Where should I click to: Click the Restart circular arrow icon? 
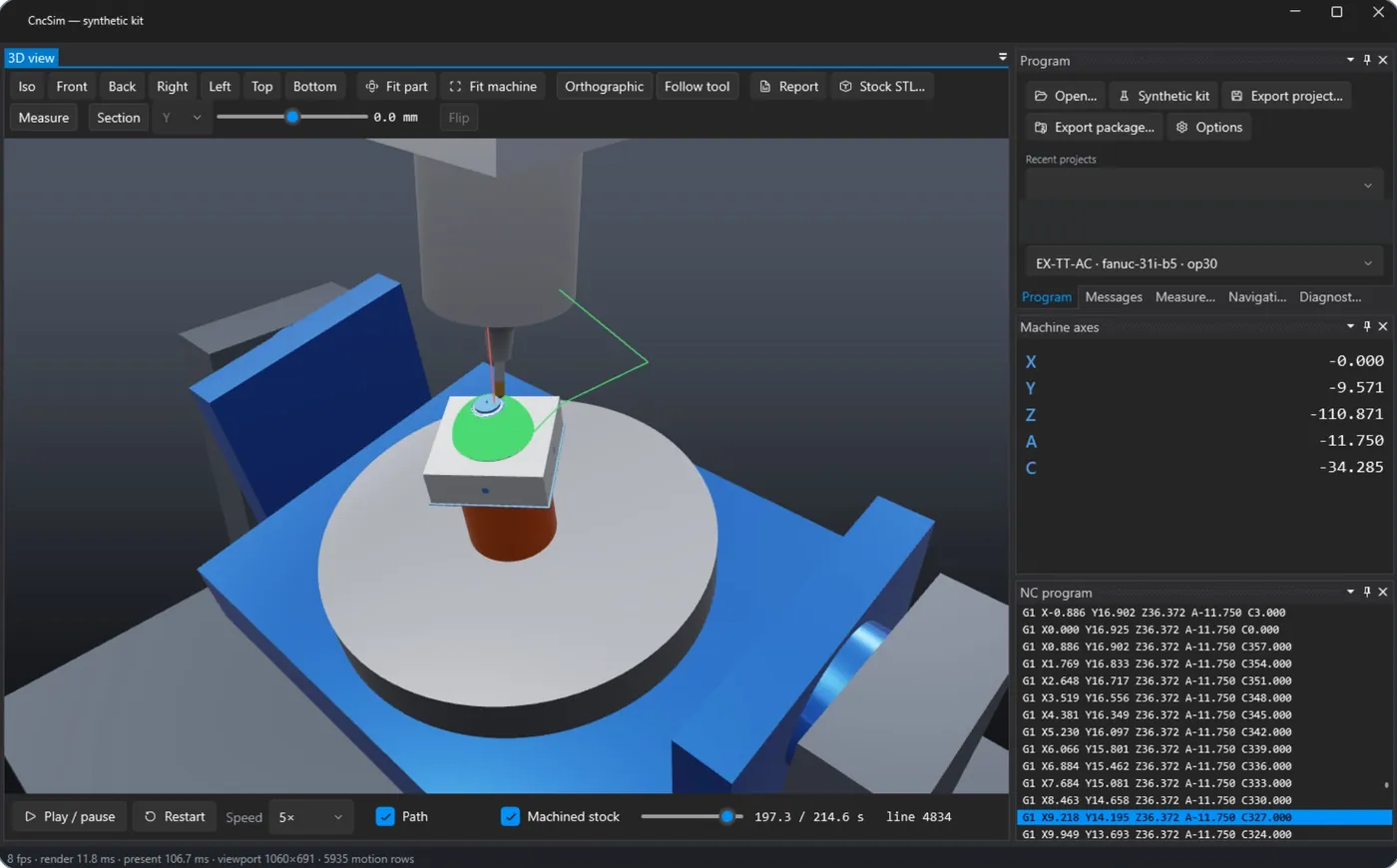click(x=150, y=816)
